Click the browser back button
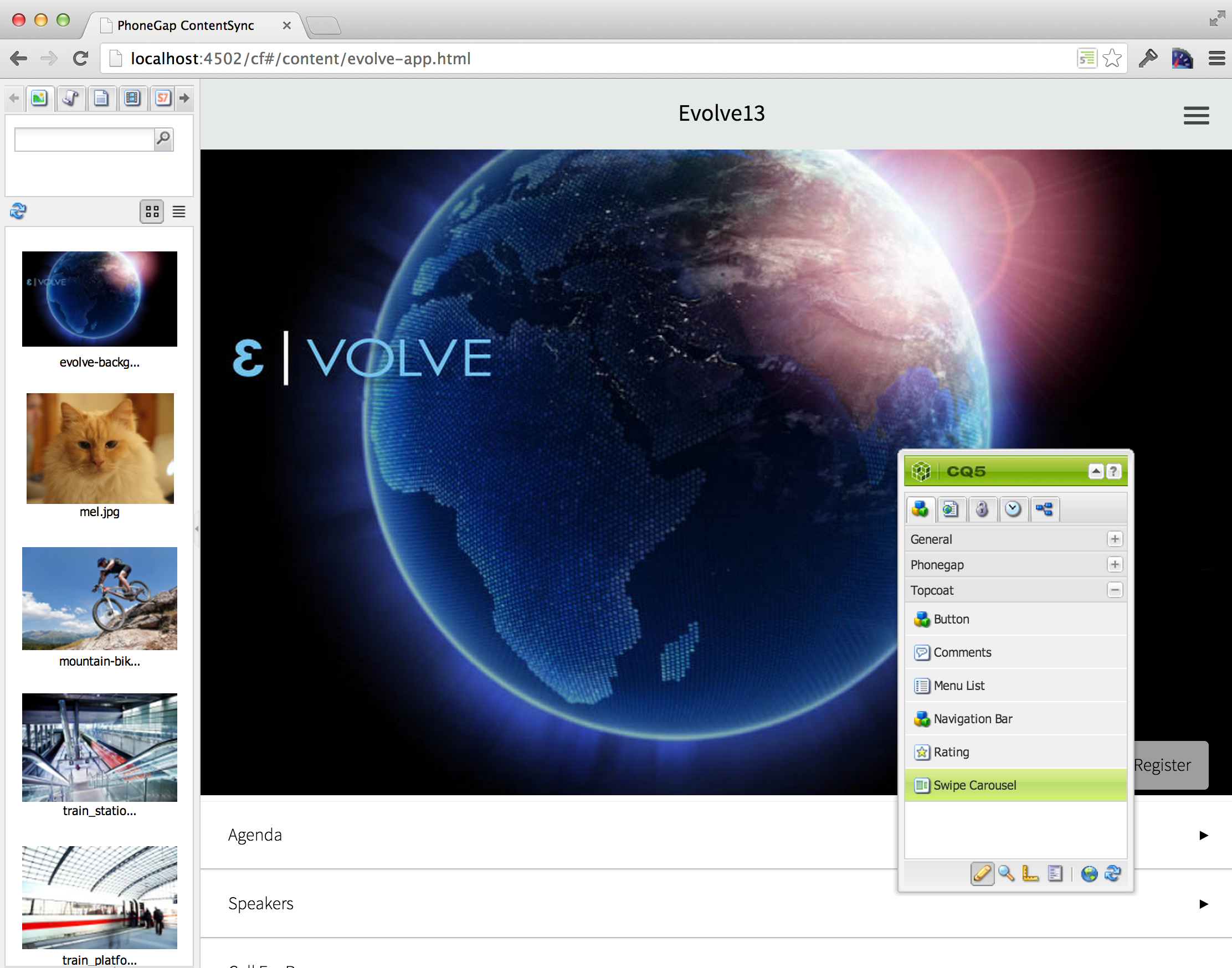This screenshot has height=968, width=1232. 19,58
